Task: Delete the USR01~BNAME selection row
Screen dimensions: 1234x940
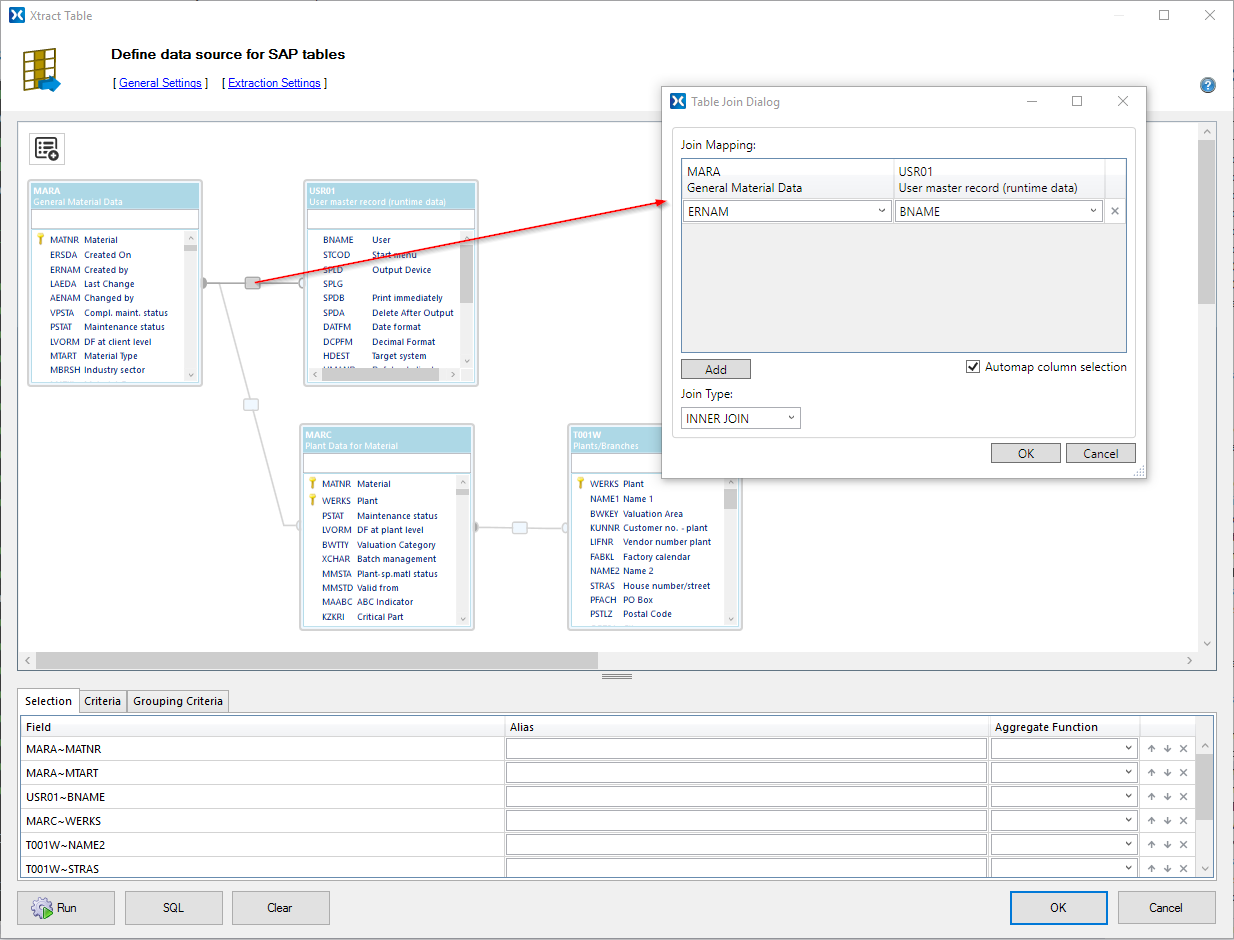Action: pyautogui.click(x=1183, y=797)
